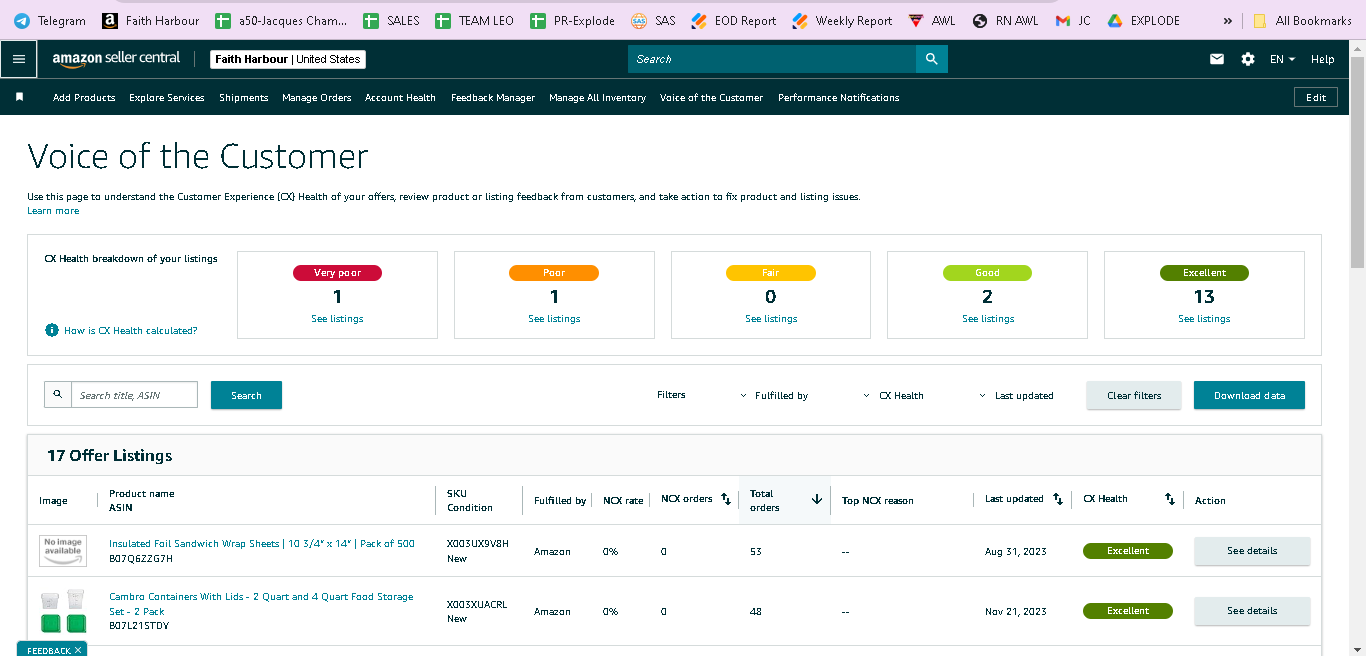Click the bookmark flag icon in nav bar
The image size is (1366, 656).
19,97
